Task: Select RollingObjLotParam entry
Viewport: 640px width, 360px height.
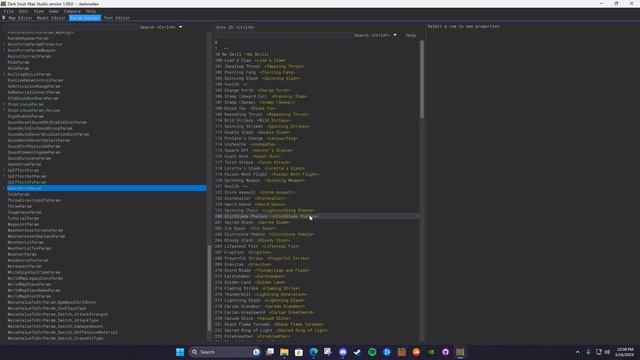Action: pos(29,74)
